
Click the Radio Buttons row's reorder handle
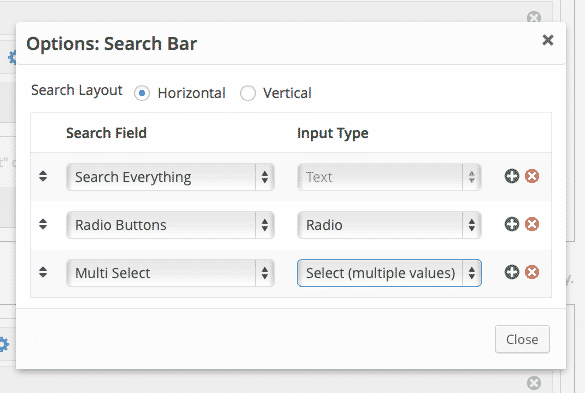(x=43, y=224)
